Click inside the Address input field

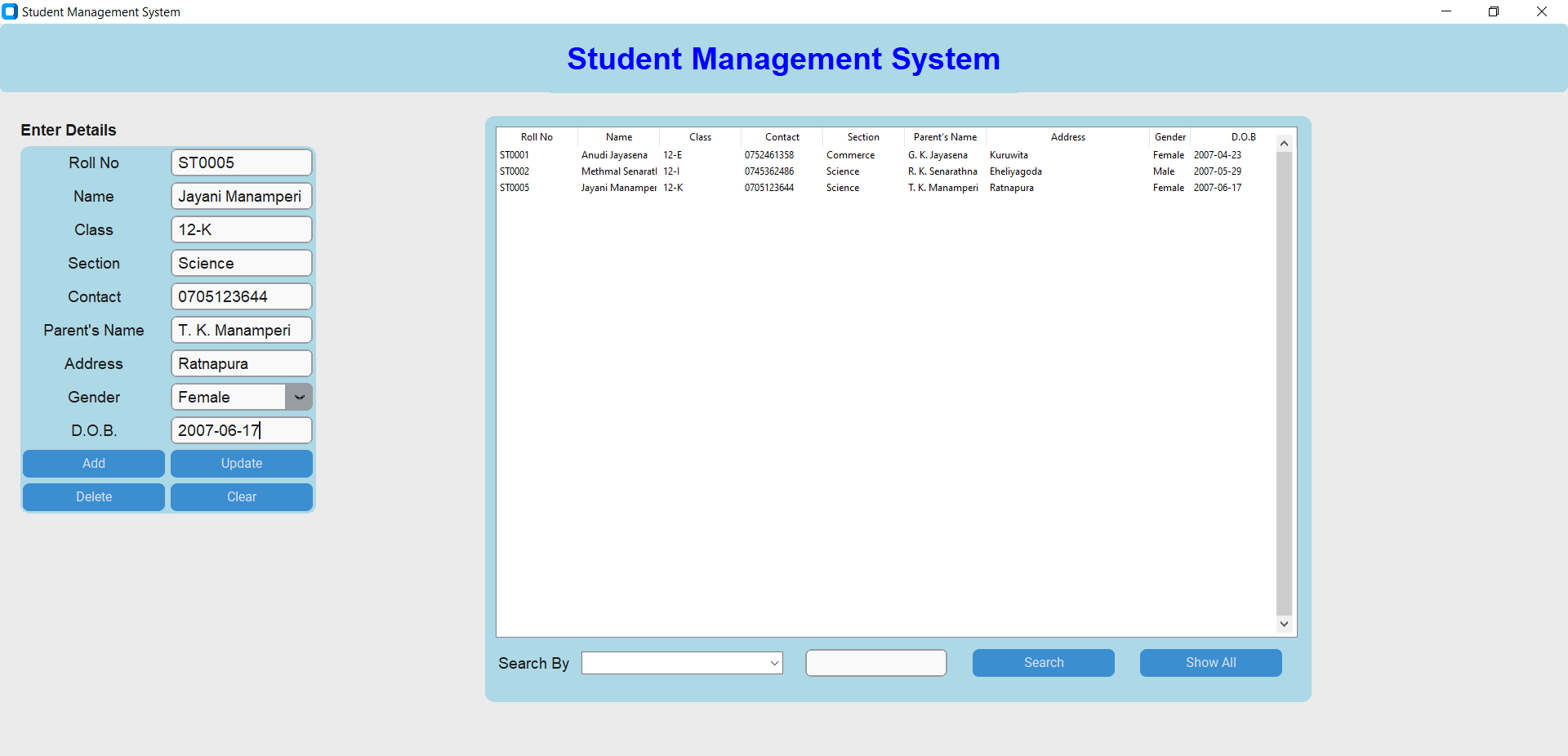tap(240, 363)
